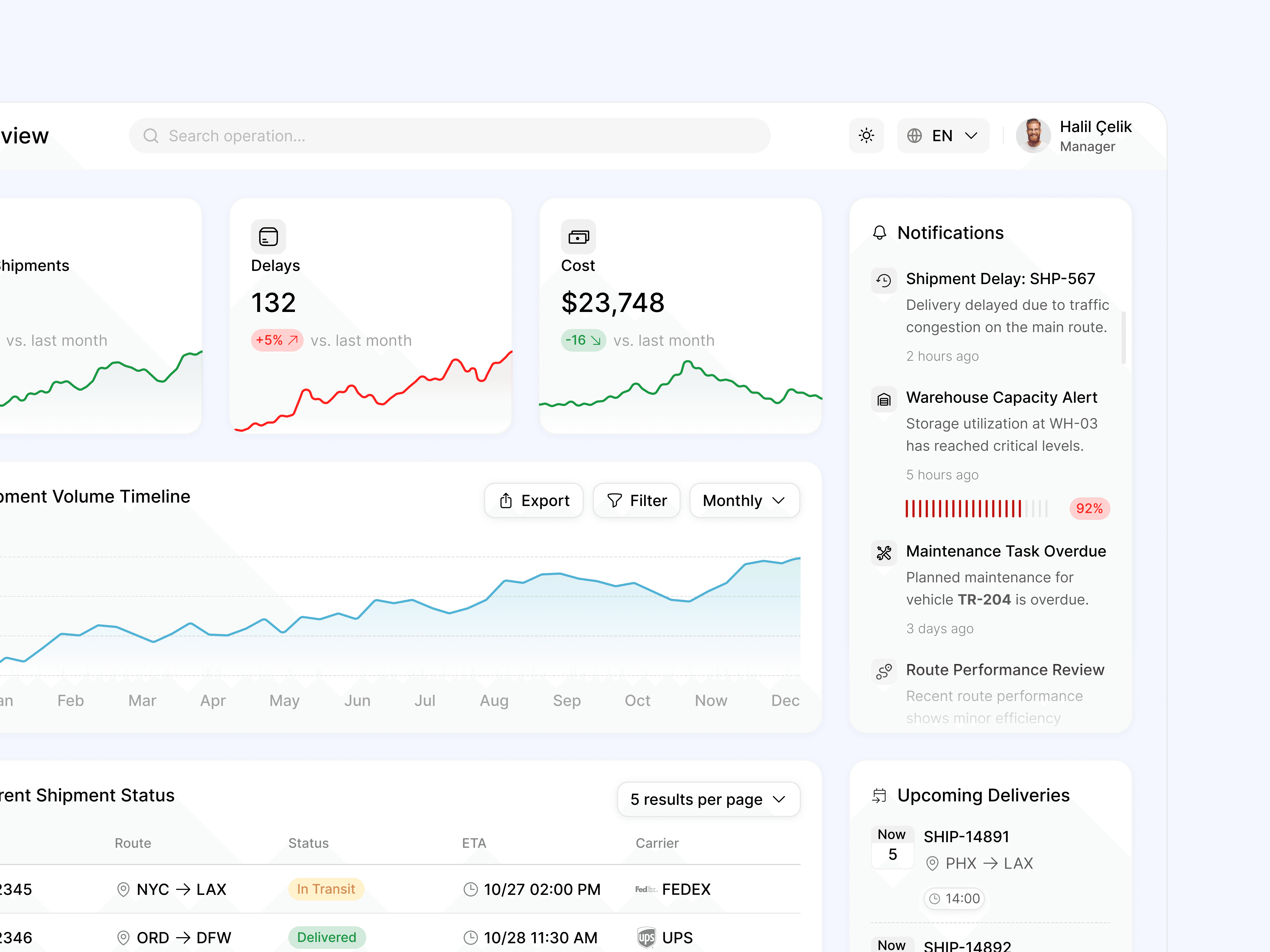1270x952 pixels.
Task: Select the Carrier column header
Action: pyautogui.click(x=657, y=843)
